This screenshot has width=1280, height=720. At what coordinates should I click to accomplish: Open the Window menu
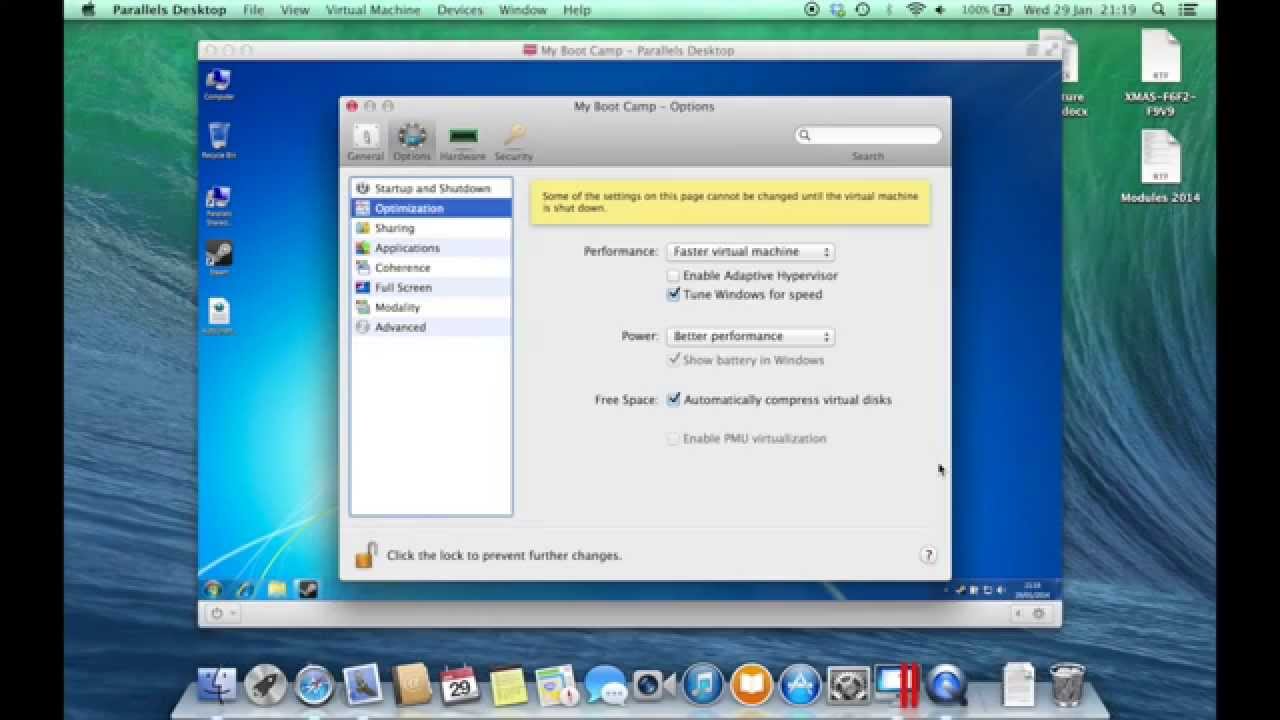[x=523, y=10]
